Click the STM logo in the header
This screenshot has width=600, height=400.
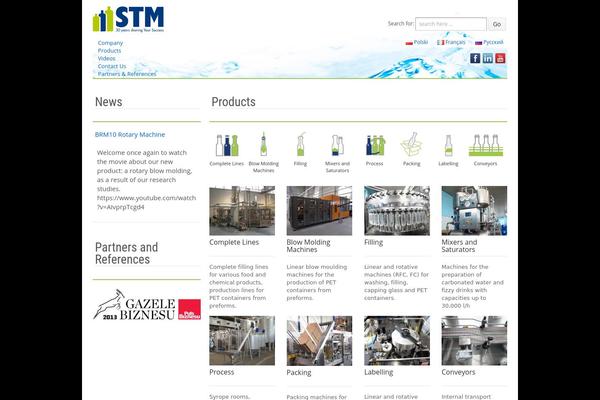129,19
